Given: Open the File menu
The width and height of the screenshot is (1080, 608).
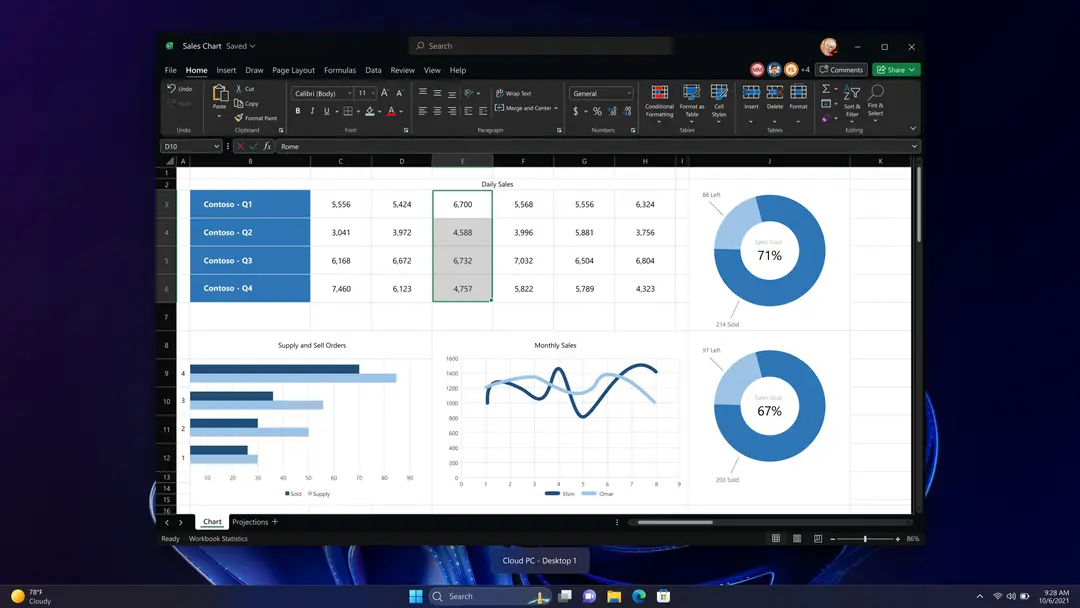Looking at the screenshot, I should [x=170, y=70].
